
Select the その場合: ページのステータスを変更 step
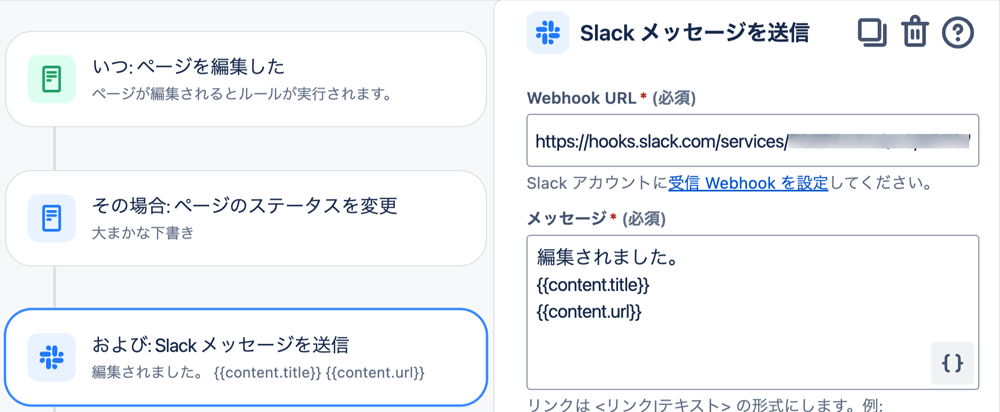pos(246,218)
